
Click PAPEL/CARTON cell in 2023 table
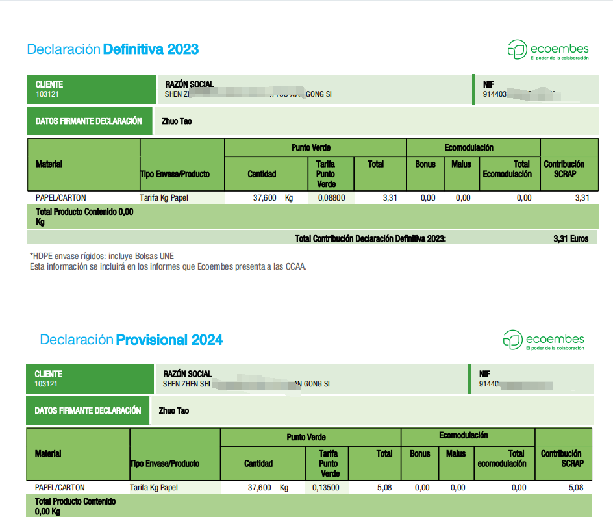[61, 198]
